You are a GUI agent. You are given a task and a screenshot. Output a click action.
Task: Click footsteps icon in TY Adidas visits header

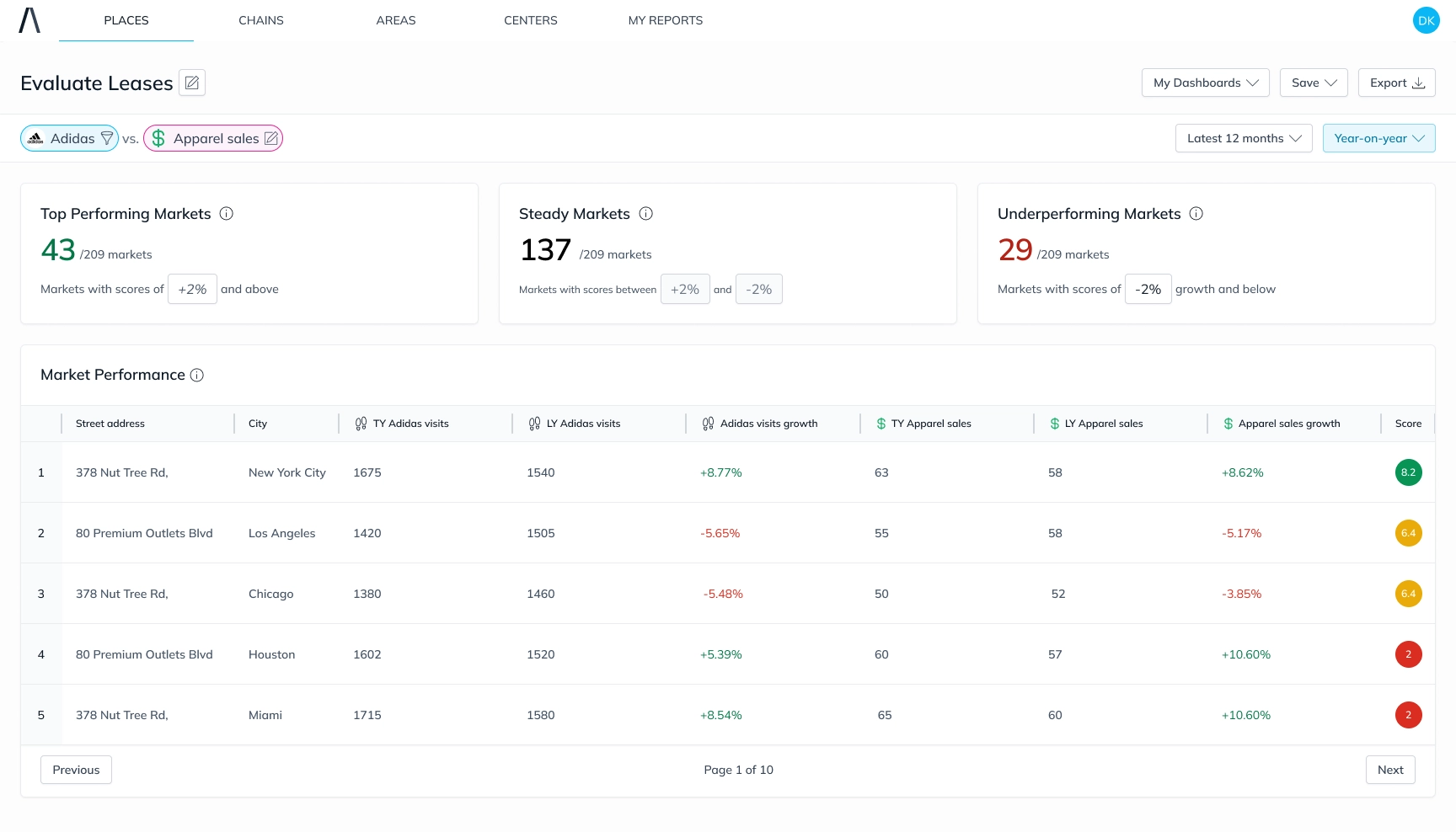361,424
